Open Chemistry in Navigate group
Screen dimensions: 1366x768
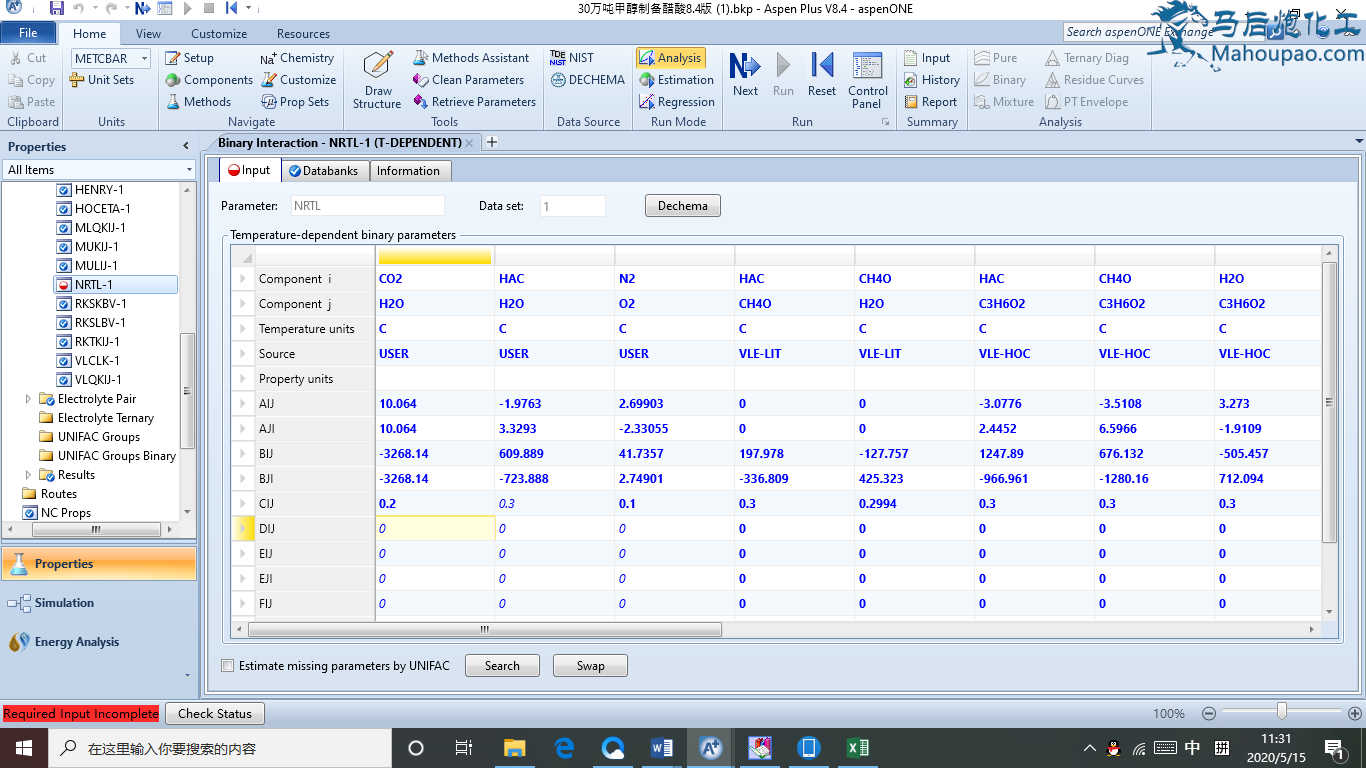(x=297, y=58)
